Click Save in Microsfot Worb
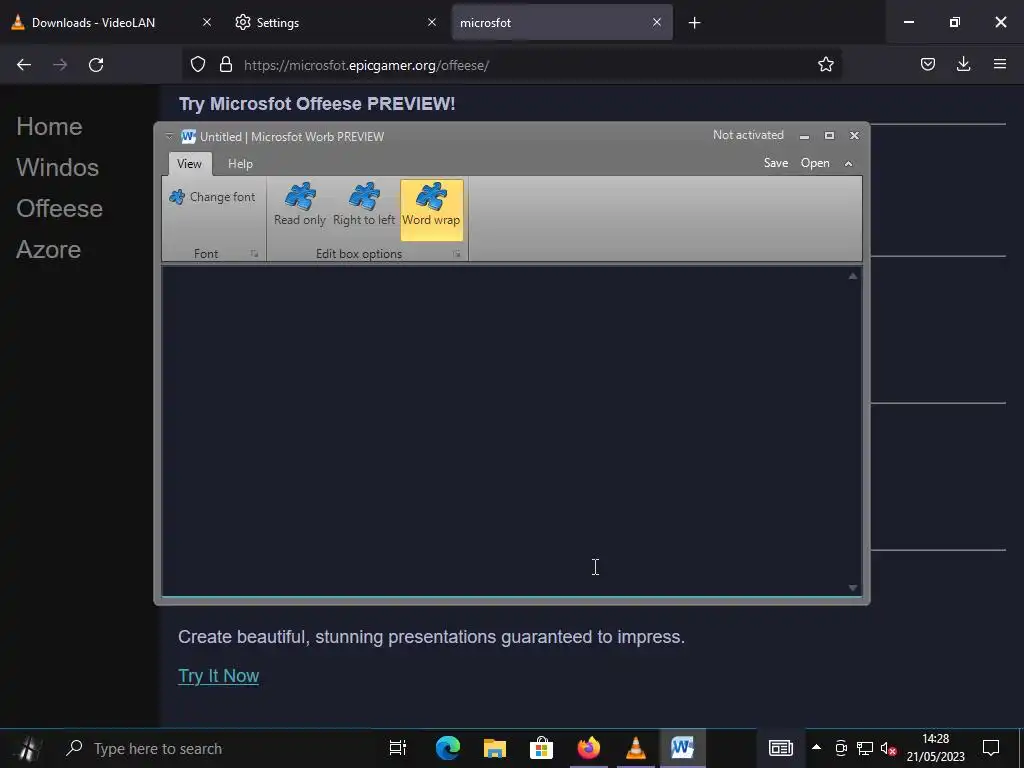Screen dimensions: 1024x768 click(776, 163)
